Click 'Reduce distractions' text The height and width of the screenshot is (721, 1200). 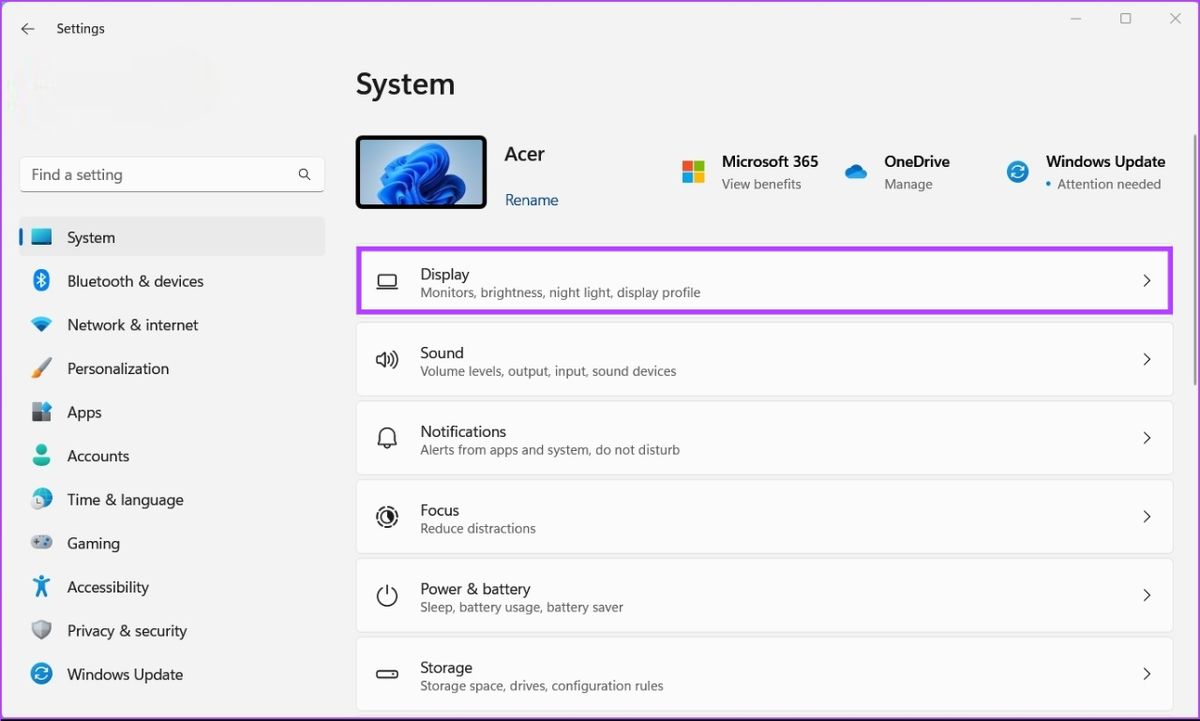(x=478, y=528)
